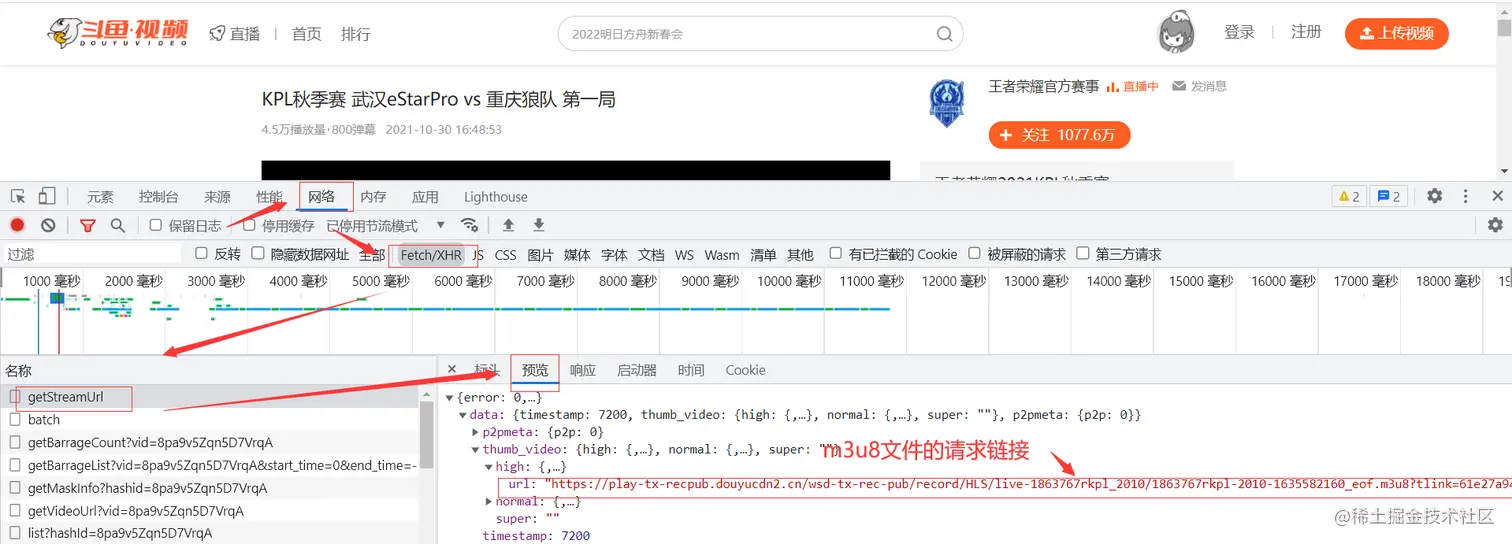Toggle the red filter funnel icon

click(x=87, y=225)
